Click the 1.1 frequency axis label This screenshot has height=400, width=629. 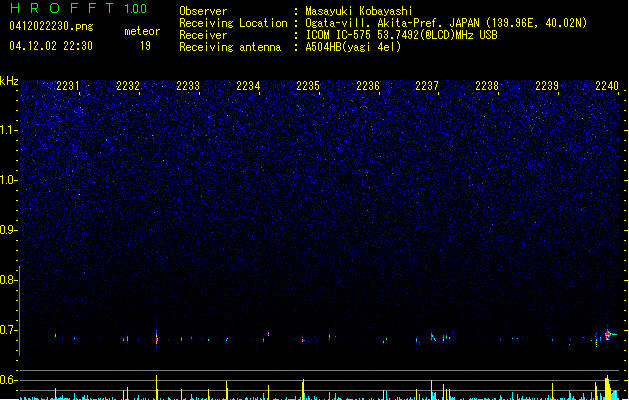8,130
